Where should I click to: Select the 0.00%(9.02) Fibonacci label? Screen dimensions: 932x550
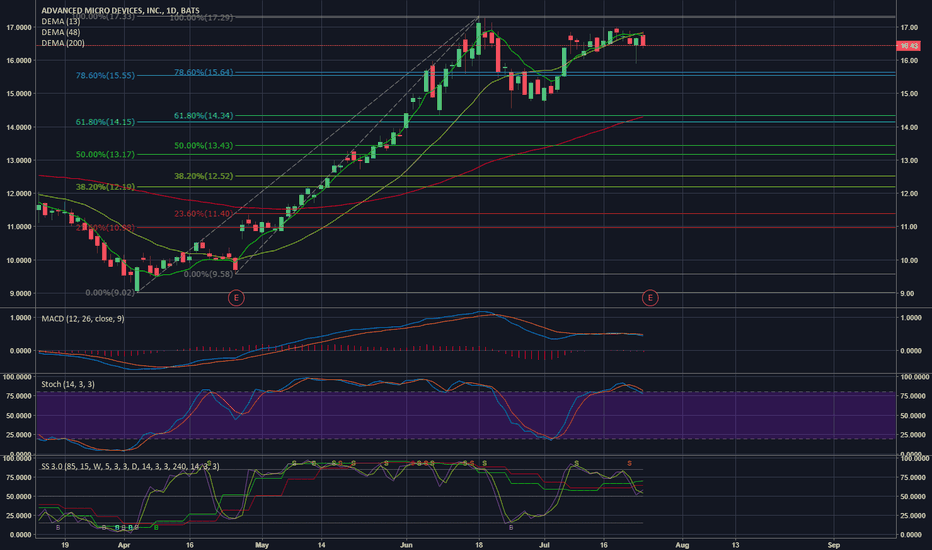[110, 293]
